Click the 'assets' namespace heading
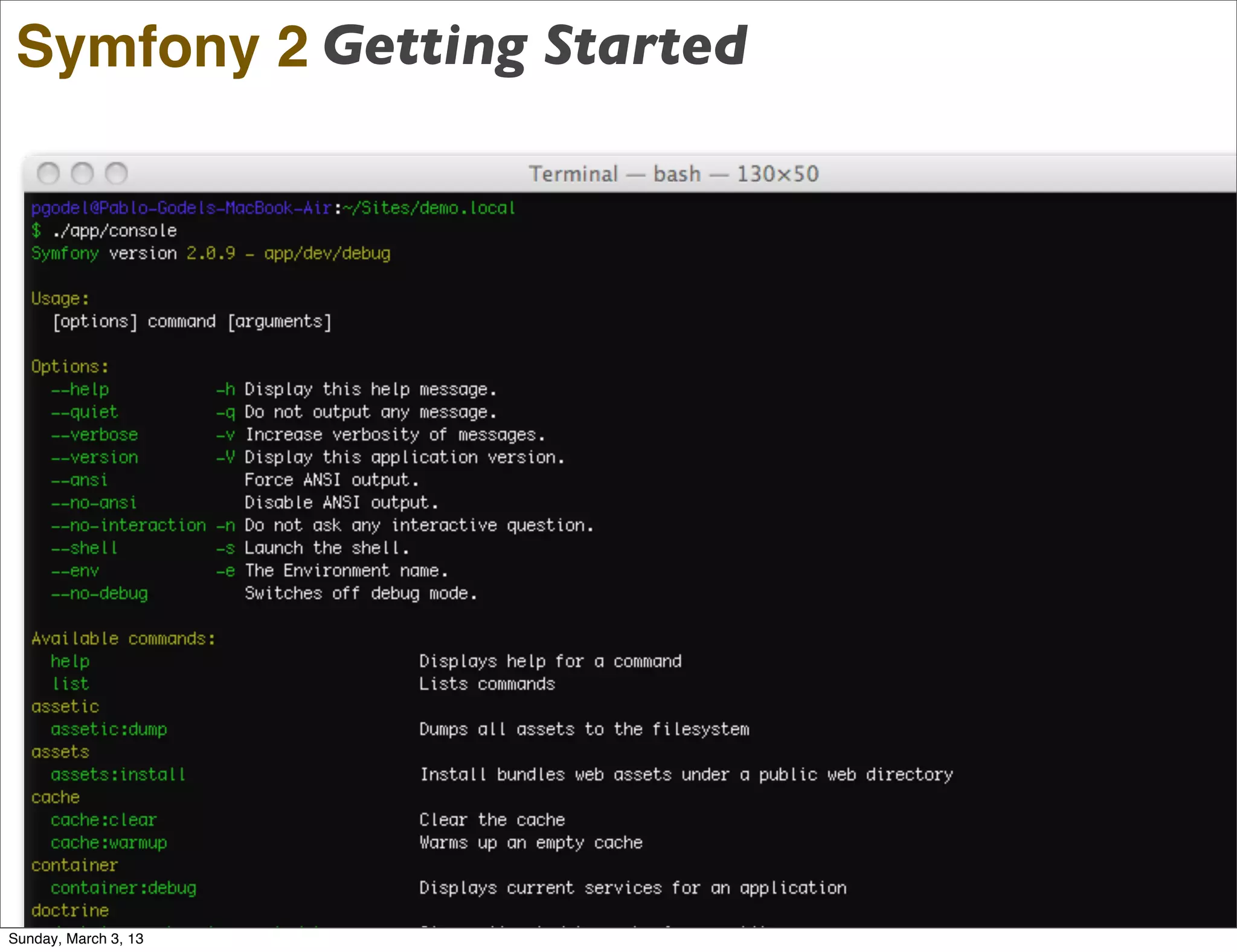 point(60,752)
